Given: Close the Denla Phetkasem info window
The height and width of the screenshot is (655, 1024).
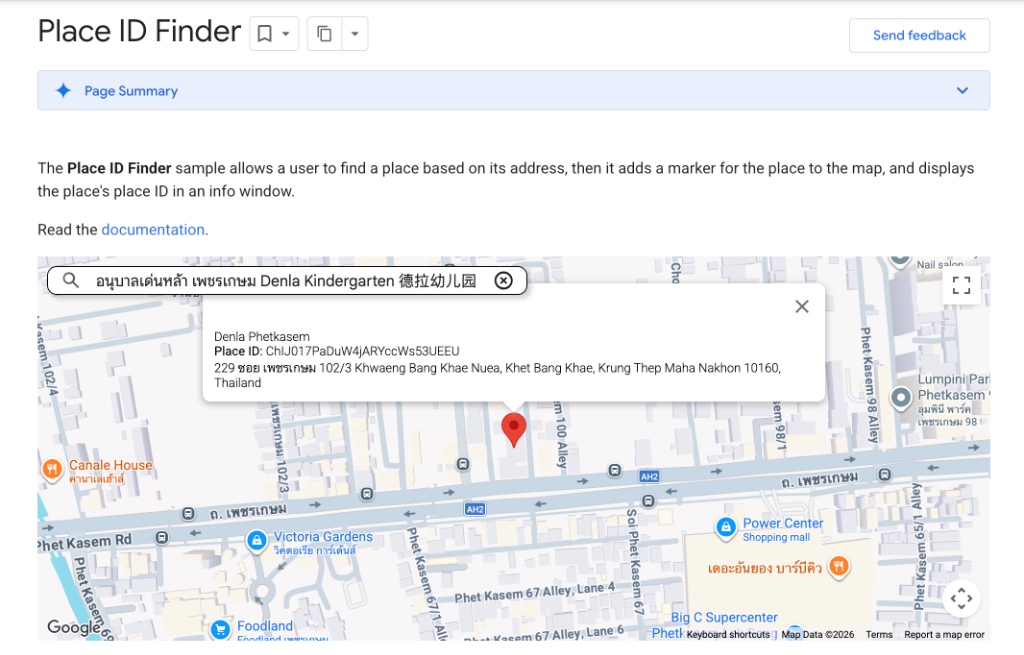Looking at the screenshot, I should tap(802, 306).
